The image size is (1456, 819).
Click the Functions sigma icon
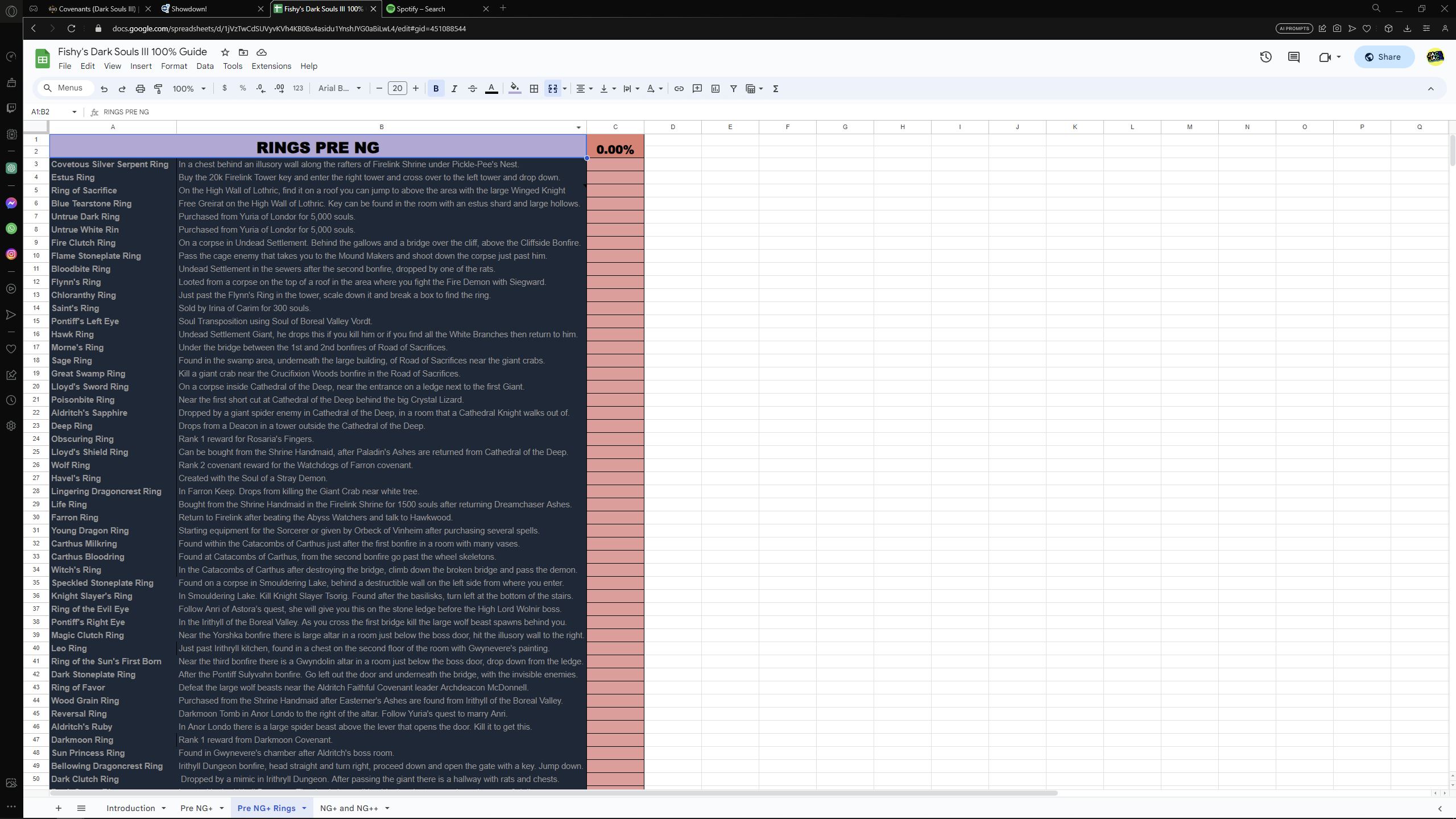tap(775, 89)
